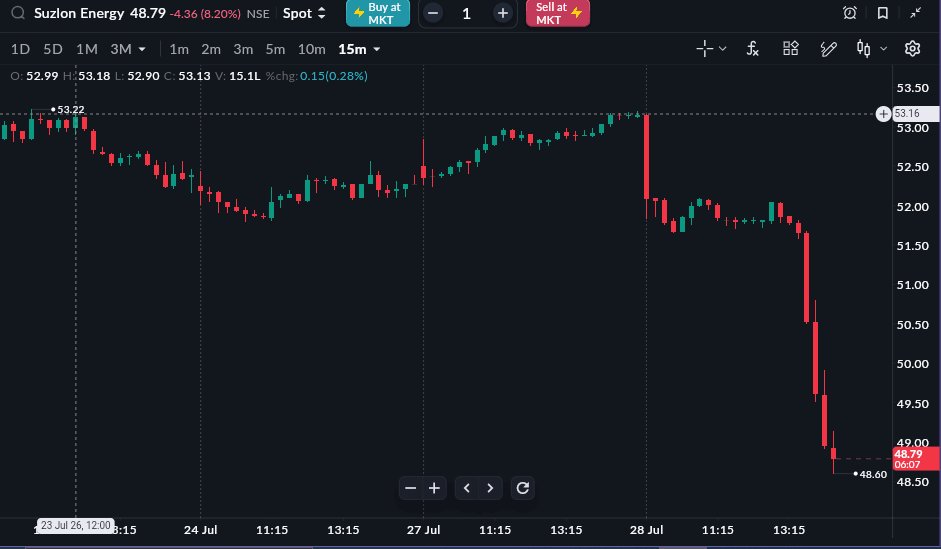
Task: Zoom out the chart with minus
Action: click(410, 488)
